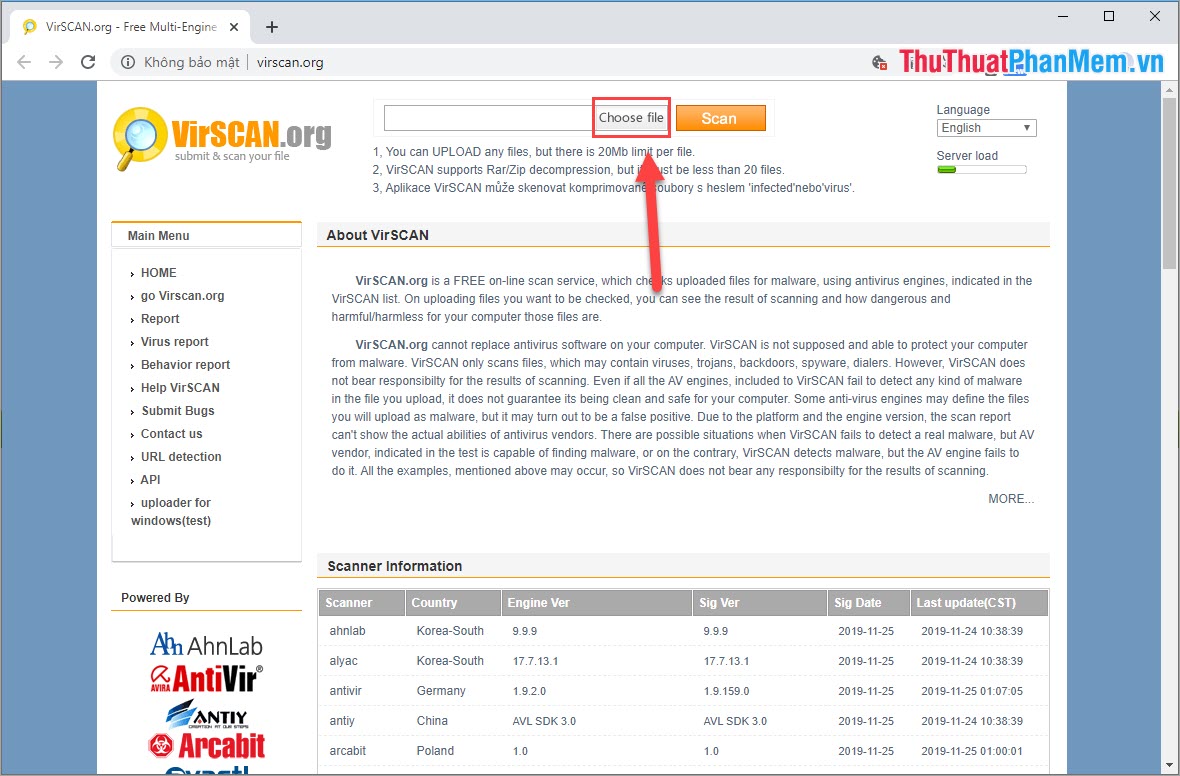The image size is (1180, 776).
Task: Go to the Virus report page
Action: pos(174,341)
